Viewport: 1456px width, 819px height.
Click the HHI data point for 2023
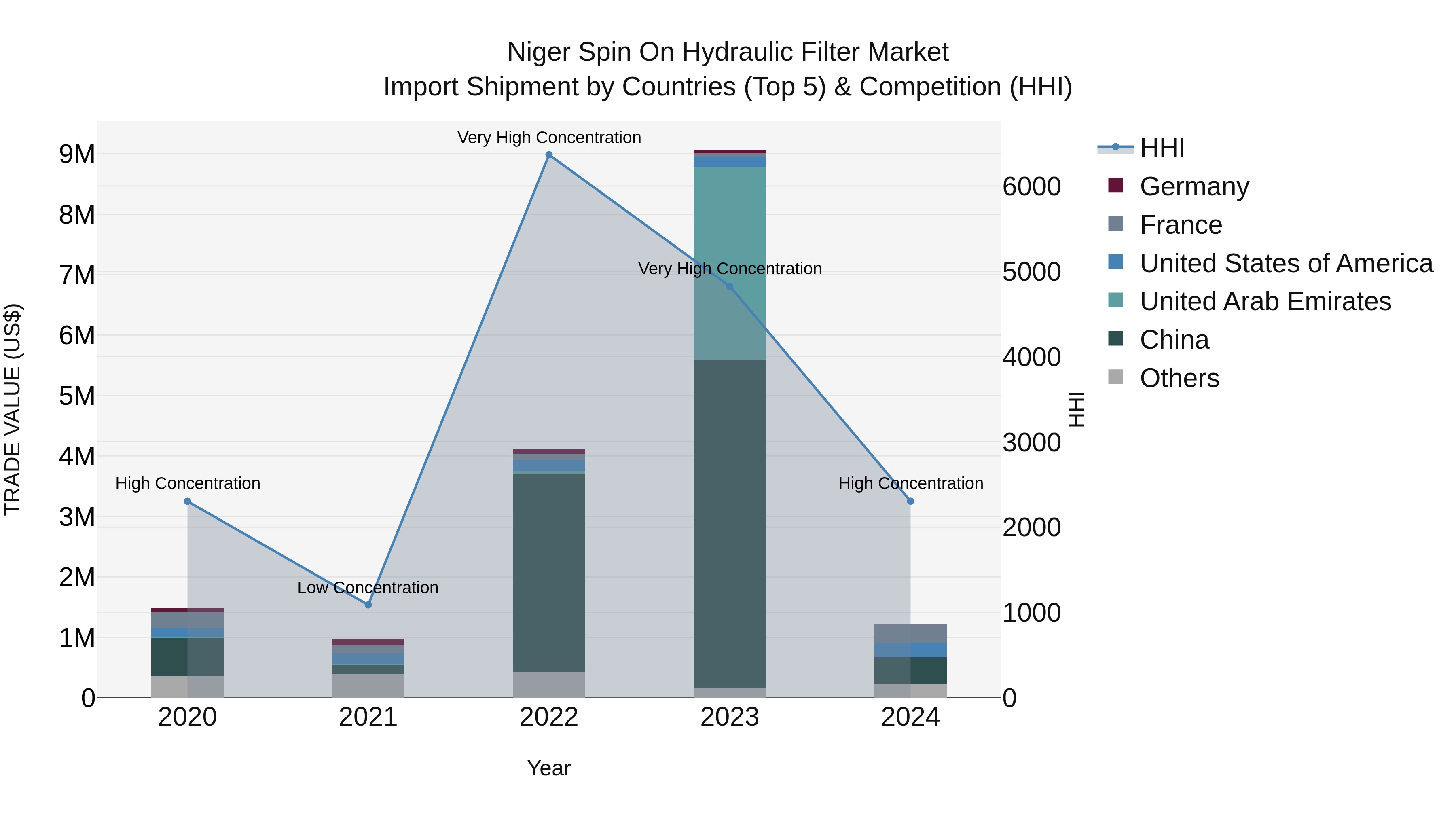(x=730, y=287)
